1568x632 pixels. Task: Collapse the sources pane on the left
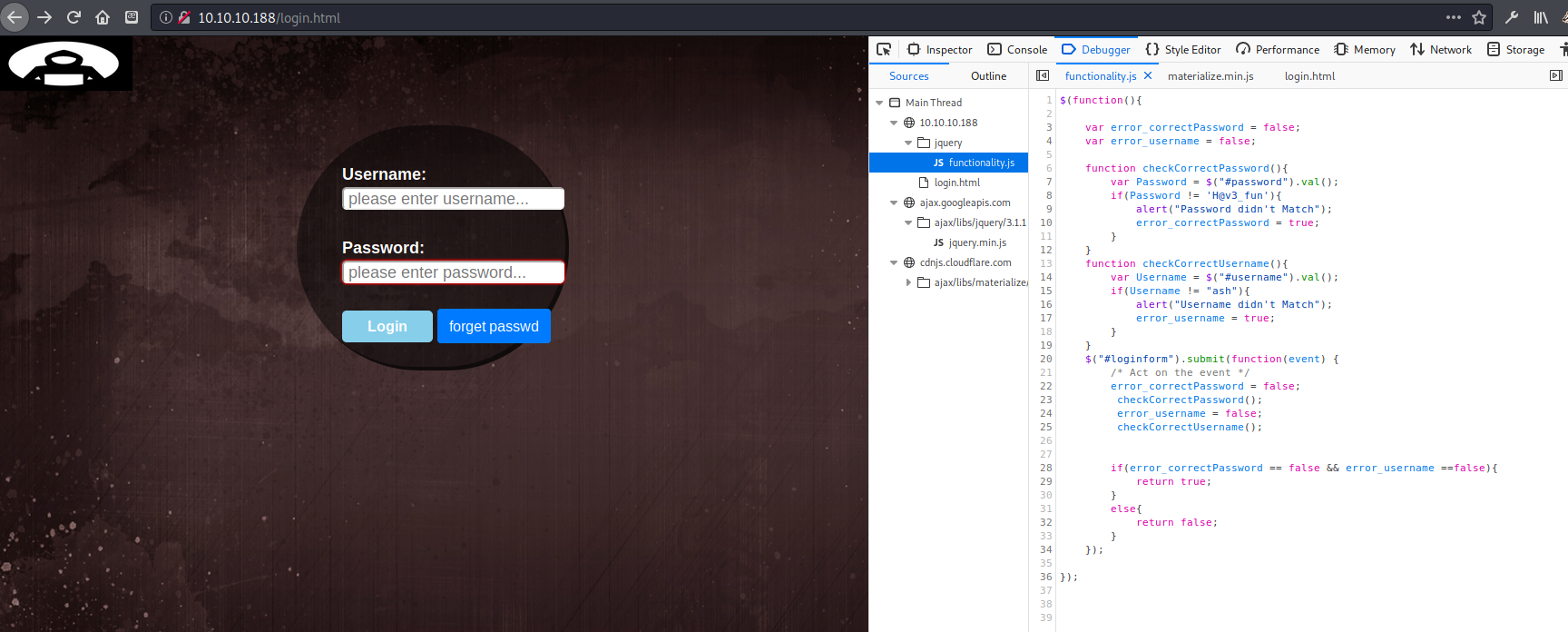click(x=1043, y=76)
